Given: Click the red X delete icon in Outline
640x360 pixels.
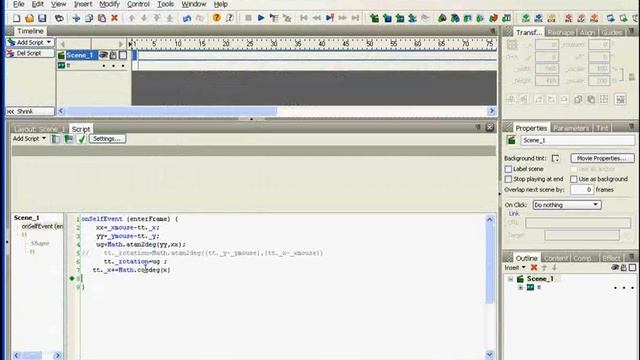Looking at the screenshot, I should 534,268.
